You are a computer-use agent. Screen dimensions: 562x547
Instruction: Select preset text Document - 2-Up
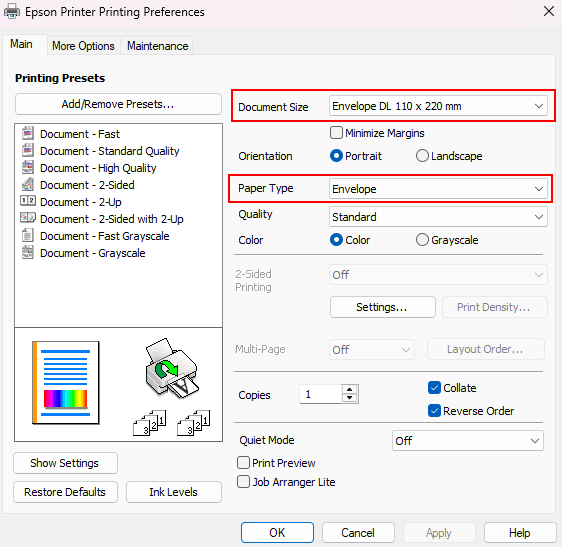pos(81,202)
